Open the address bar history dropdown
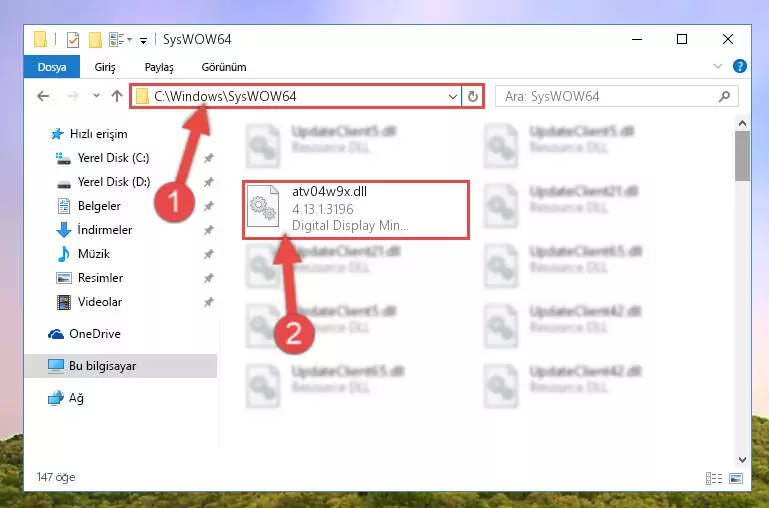 point(453,96)
